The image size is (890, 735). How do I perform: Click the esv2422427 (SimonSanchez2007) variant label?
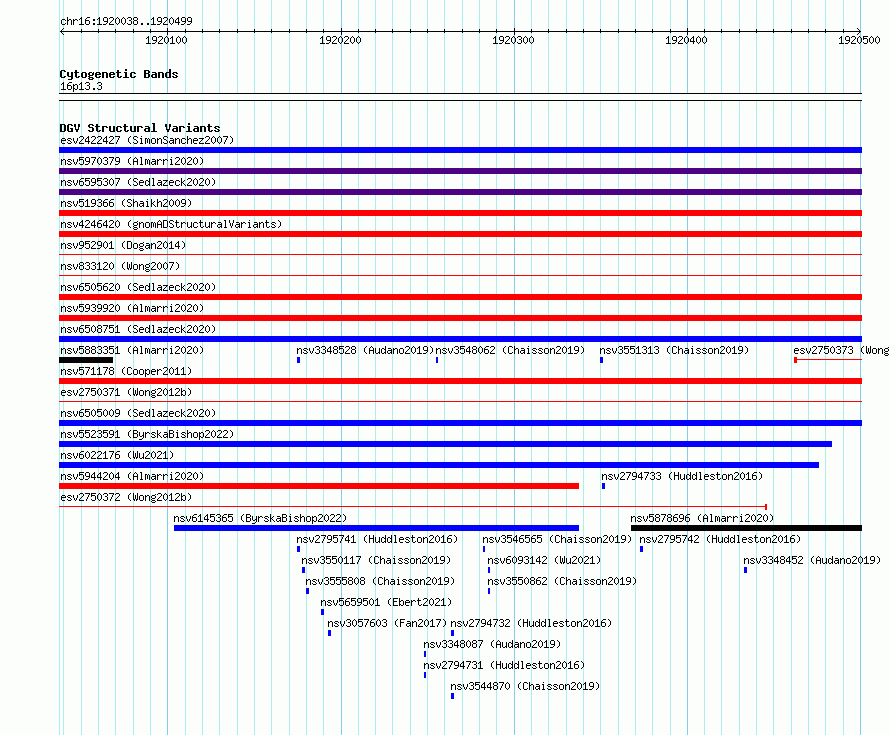click(147, 140)
